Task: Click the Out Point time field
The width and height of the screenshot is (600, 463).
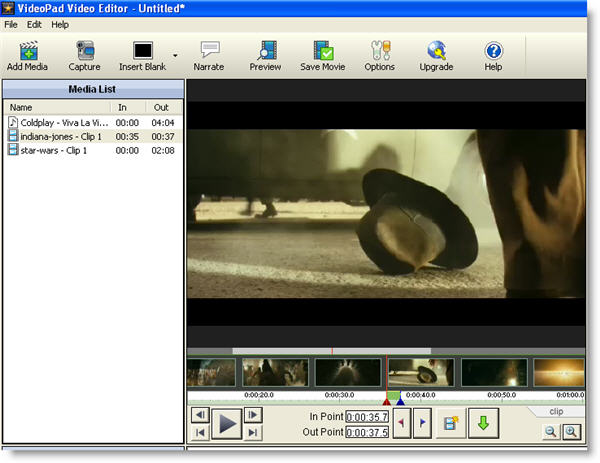Action: coord(367,432)
